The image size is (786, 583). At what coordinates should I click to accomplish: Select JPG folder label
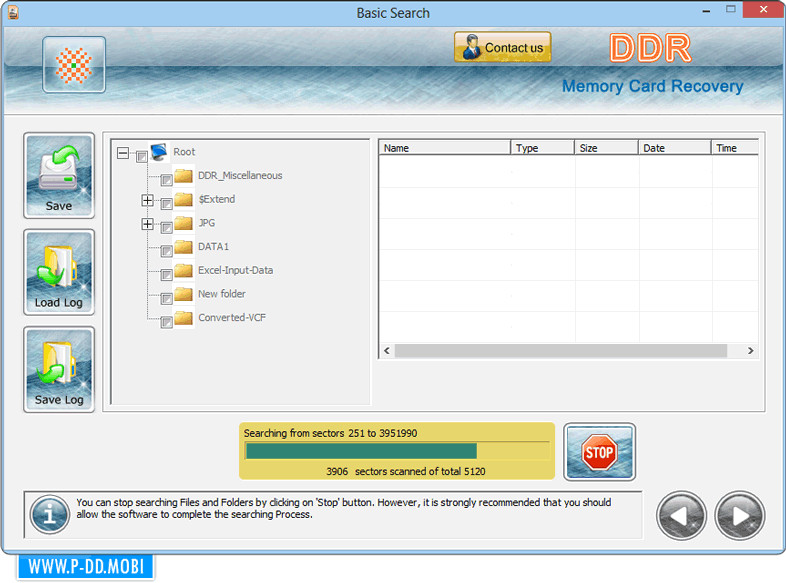tap(207, 223)
